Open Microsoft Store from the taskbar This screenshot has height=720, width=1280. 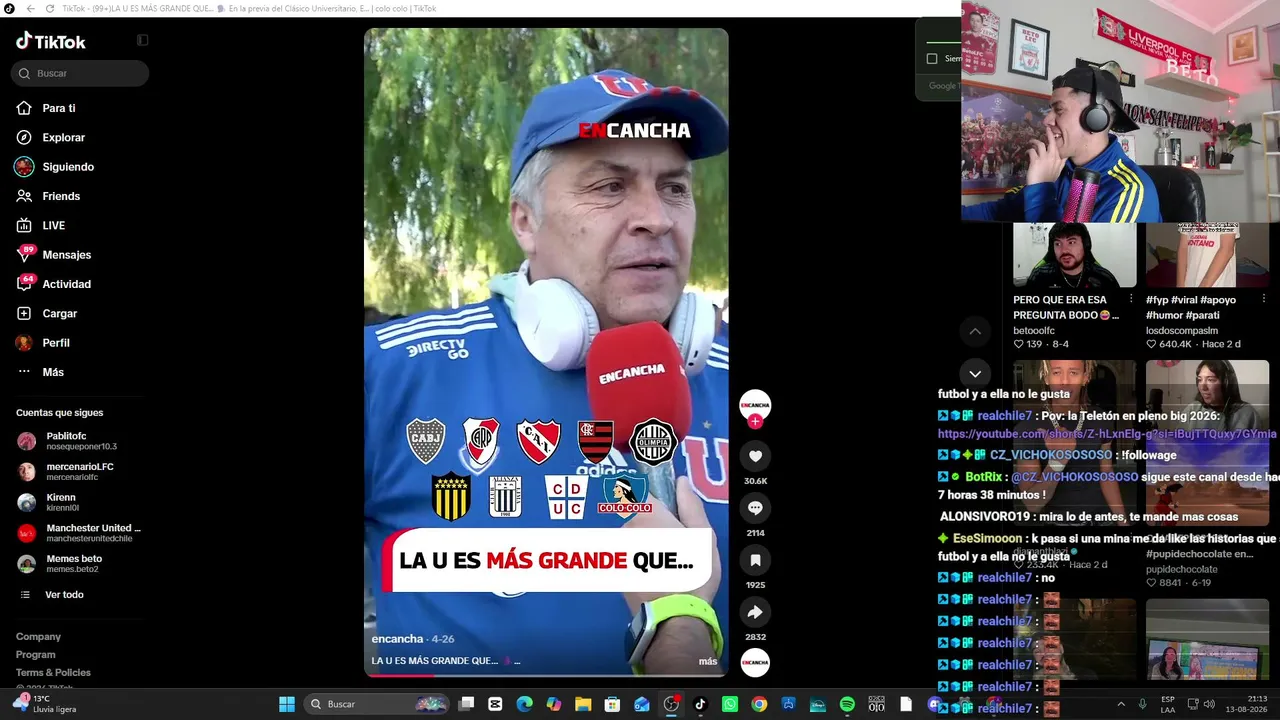click(612, 704)
